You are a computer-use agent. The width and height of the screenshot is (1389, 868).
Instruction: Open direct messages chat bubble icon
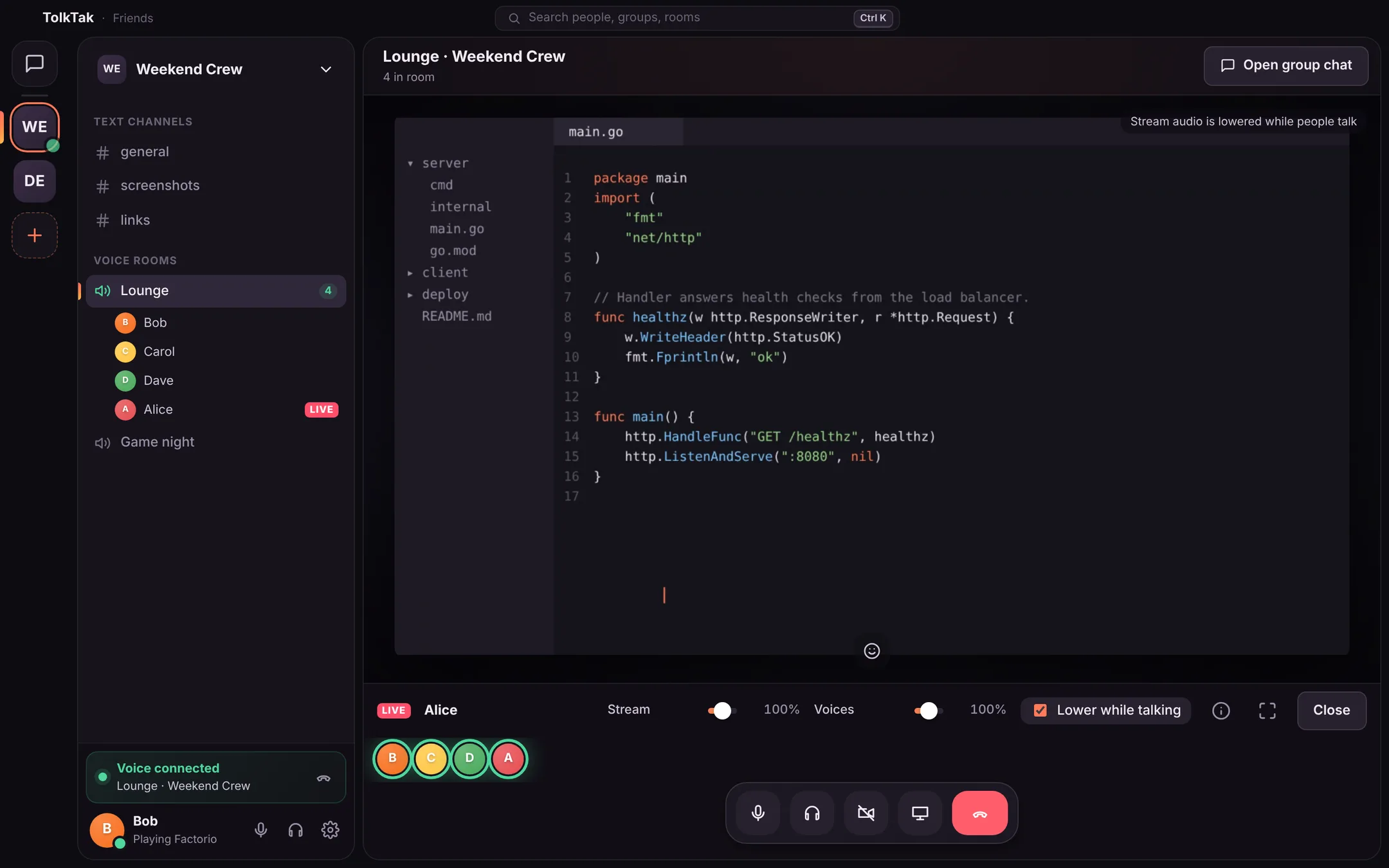[x=35, y=63]
